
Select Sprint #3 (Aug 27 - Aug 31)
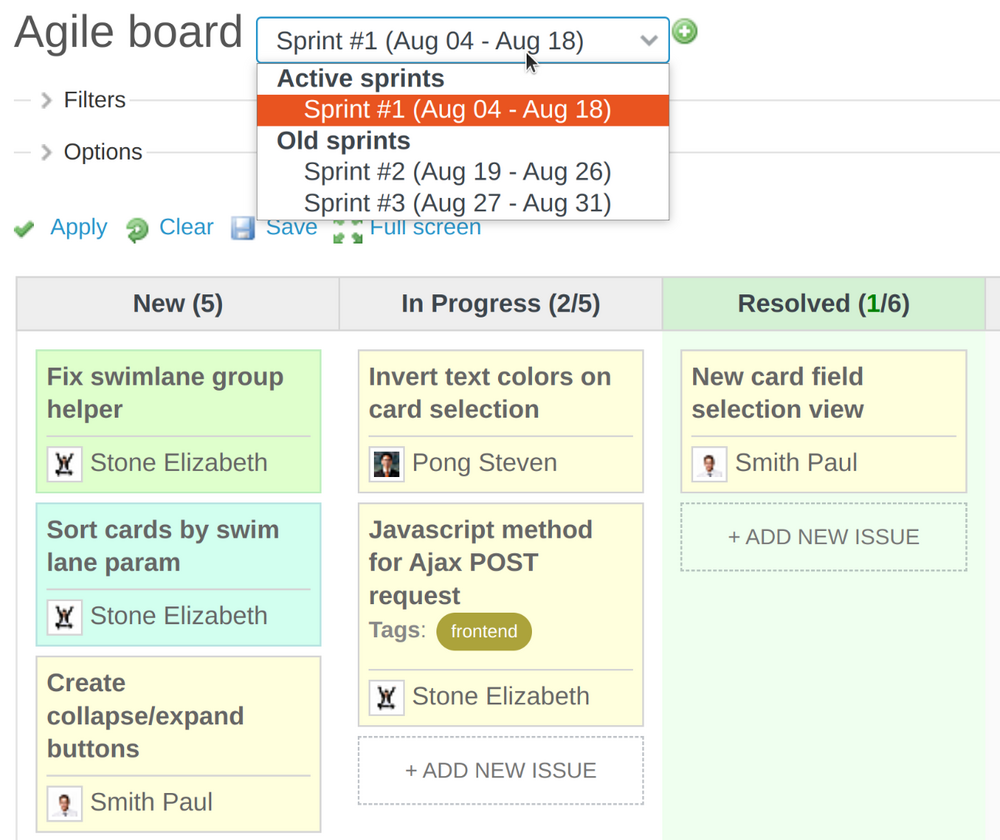click(458, 203)
